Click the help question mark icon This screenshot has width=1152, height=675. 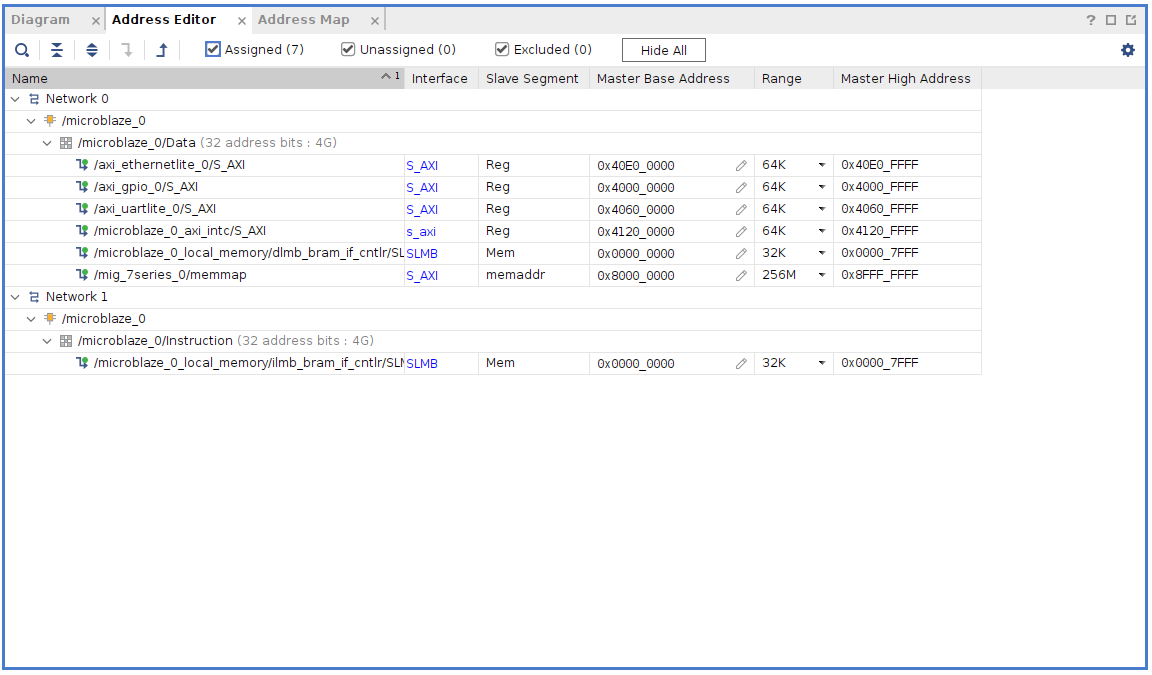[x=1091, y=20]
